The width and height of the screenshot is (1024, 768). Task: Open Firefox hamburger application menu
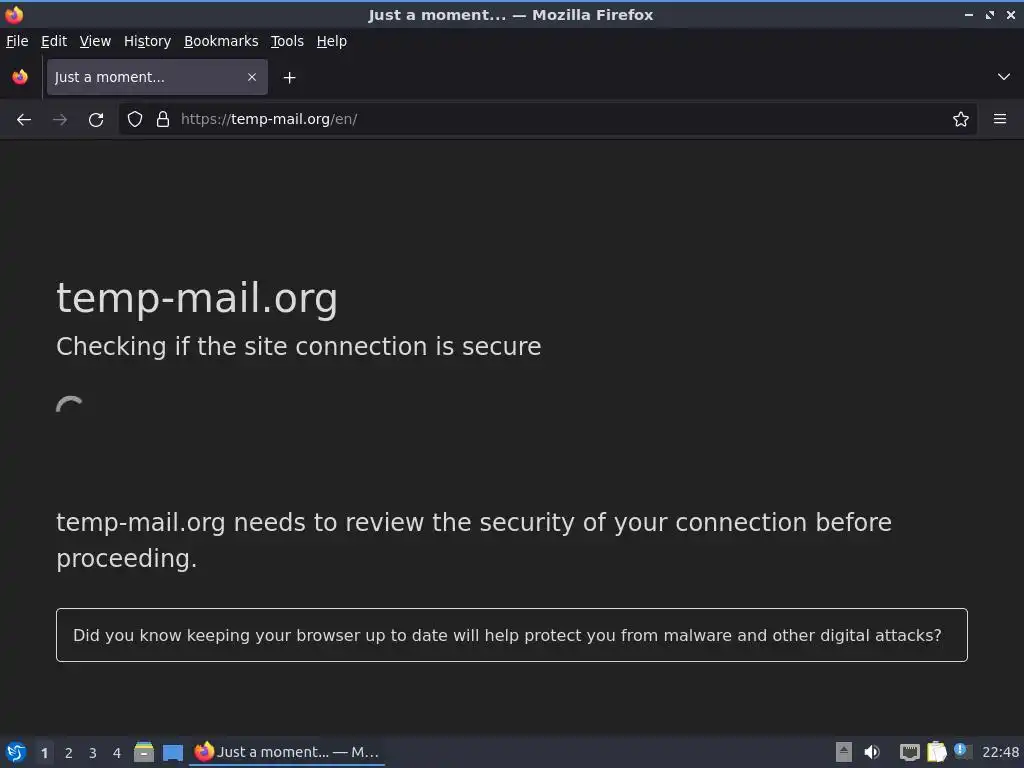point(1000,119)
